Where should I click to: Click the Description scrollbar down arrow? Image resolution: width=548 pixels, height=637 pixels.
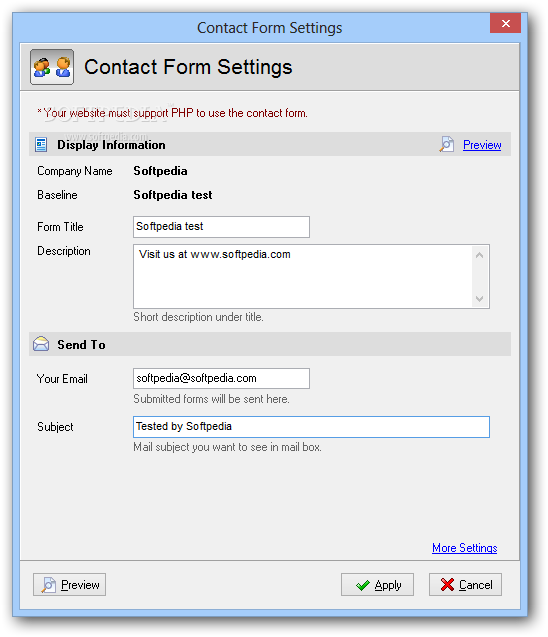click(x=479, y=299)
